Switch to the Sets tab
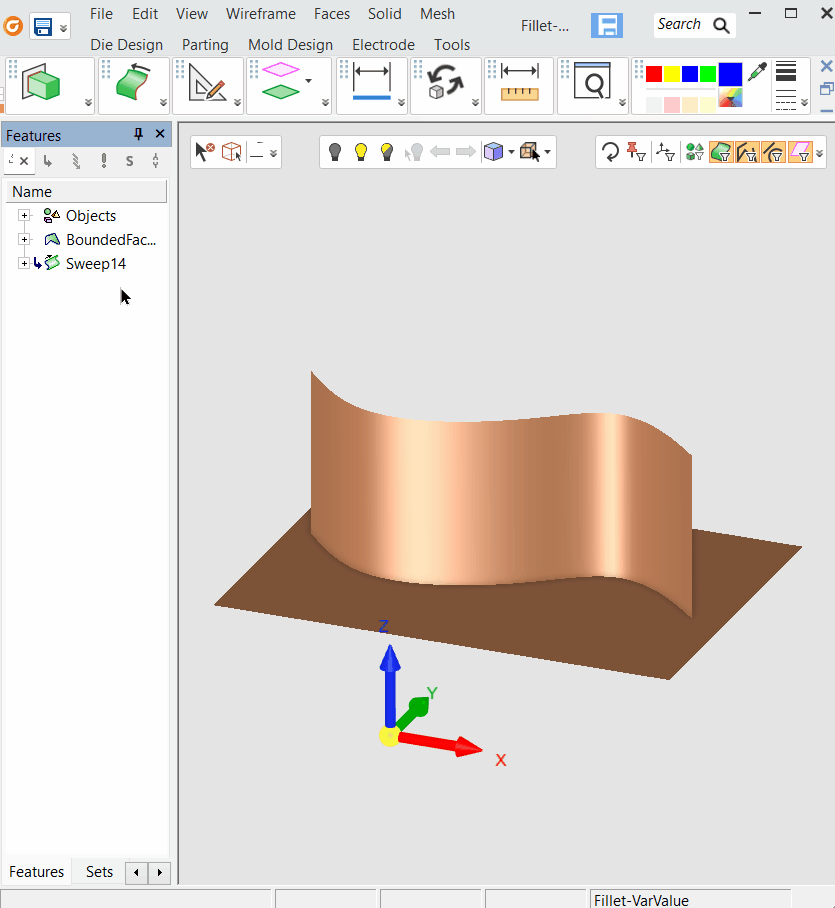835x908 pixels. [x=99, y=872]
